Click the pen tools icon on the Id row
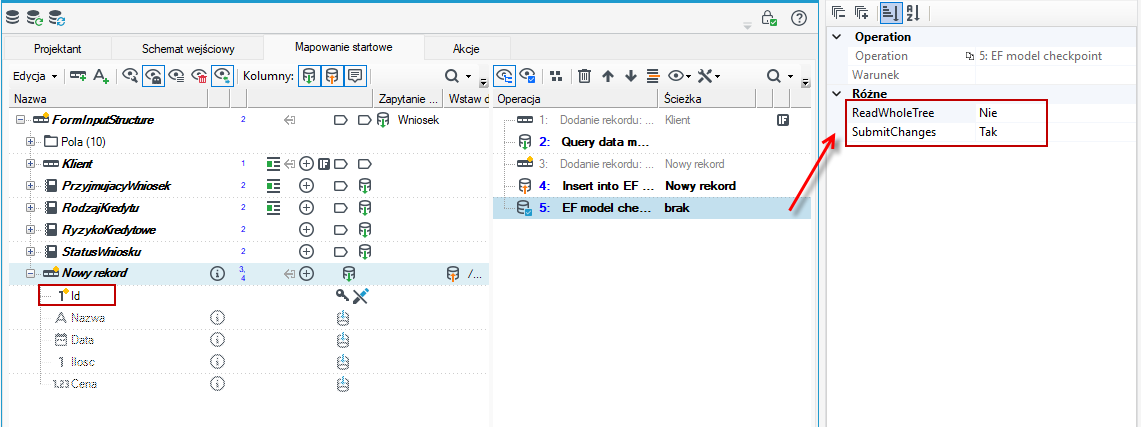 point(360,295)
